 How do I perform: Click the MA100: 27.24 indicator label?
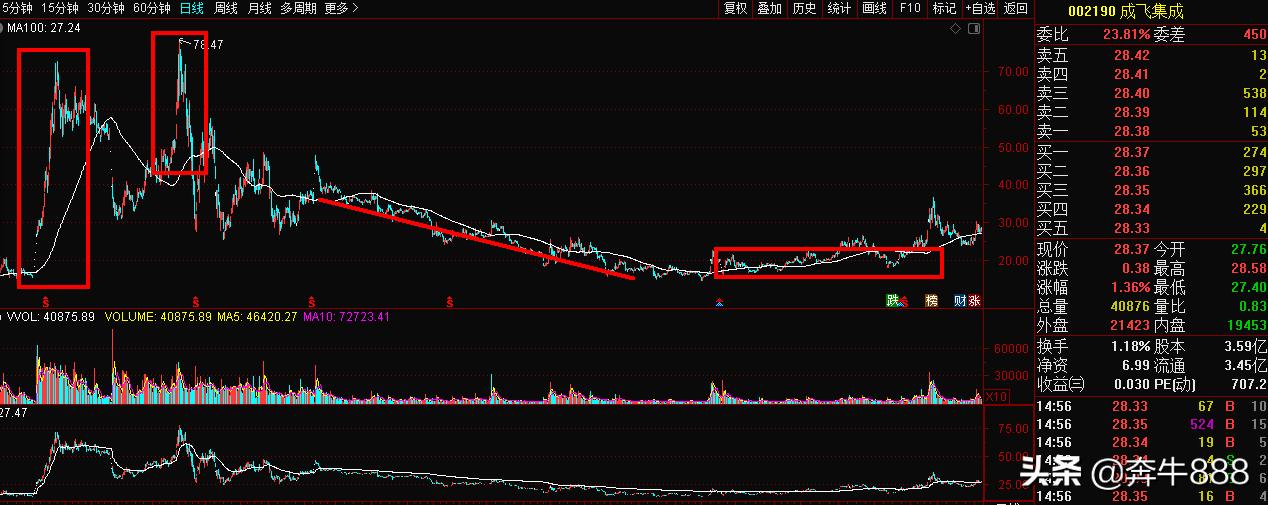tap(44, 28)
